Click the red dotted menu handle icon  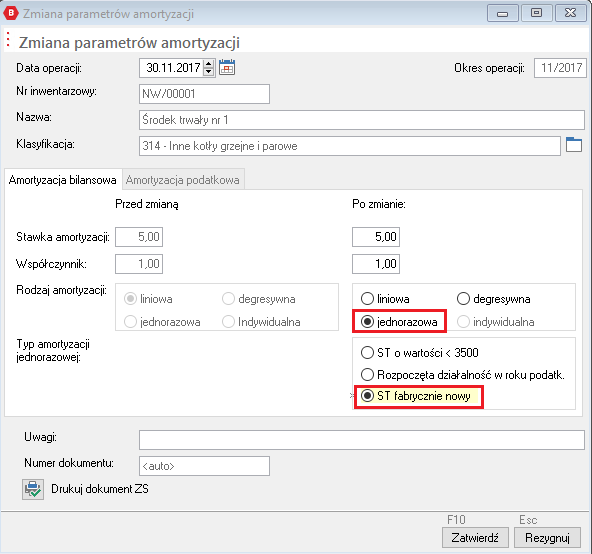pos(8,40)
